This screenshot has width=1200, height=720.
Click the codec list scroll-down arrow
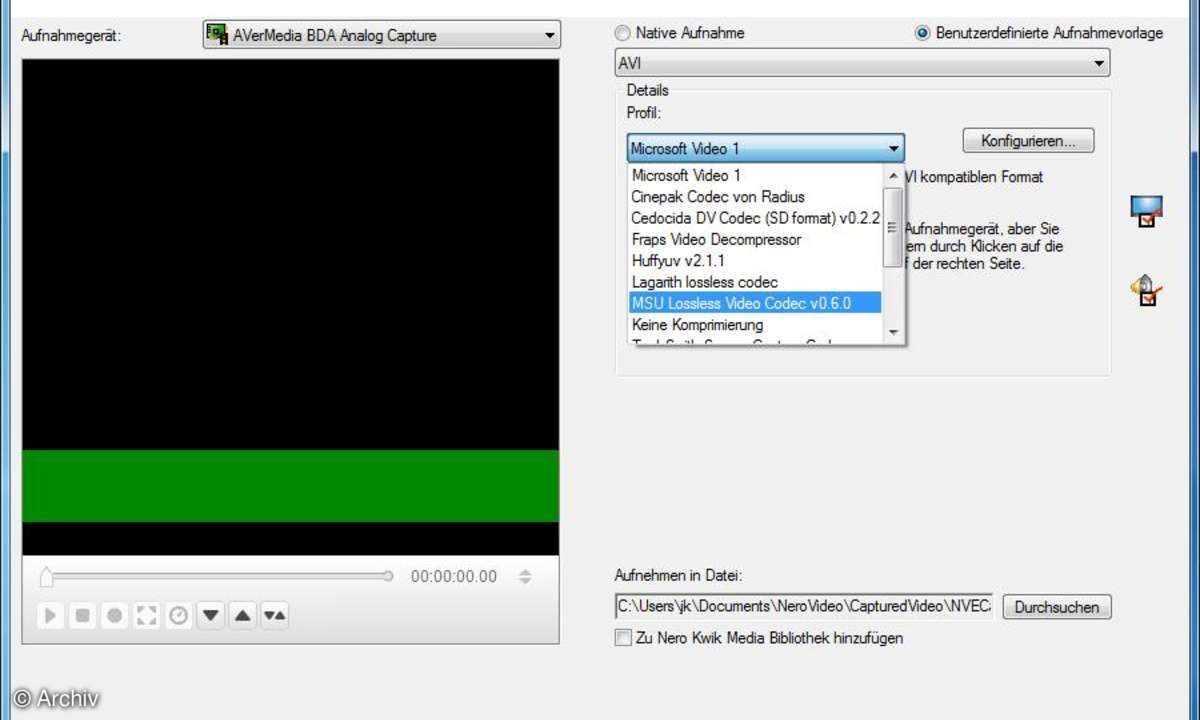click(x=893, y=332)
